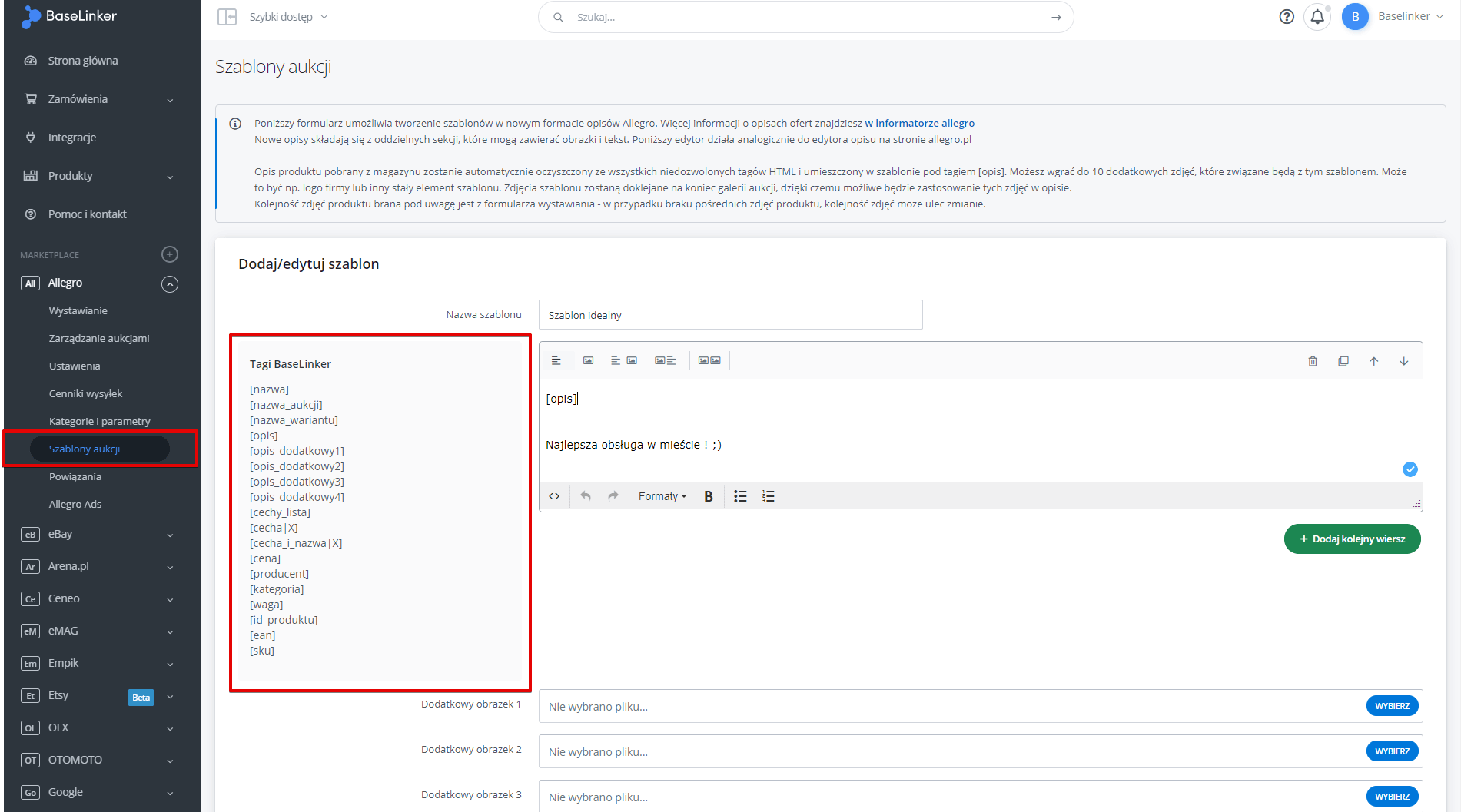Screen dimensions: 1461x812
Task: Move section down with arrow icon
Action: pos(1403,361)
